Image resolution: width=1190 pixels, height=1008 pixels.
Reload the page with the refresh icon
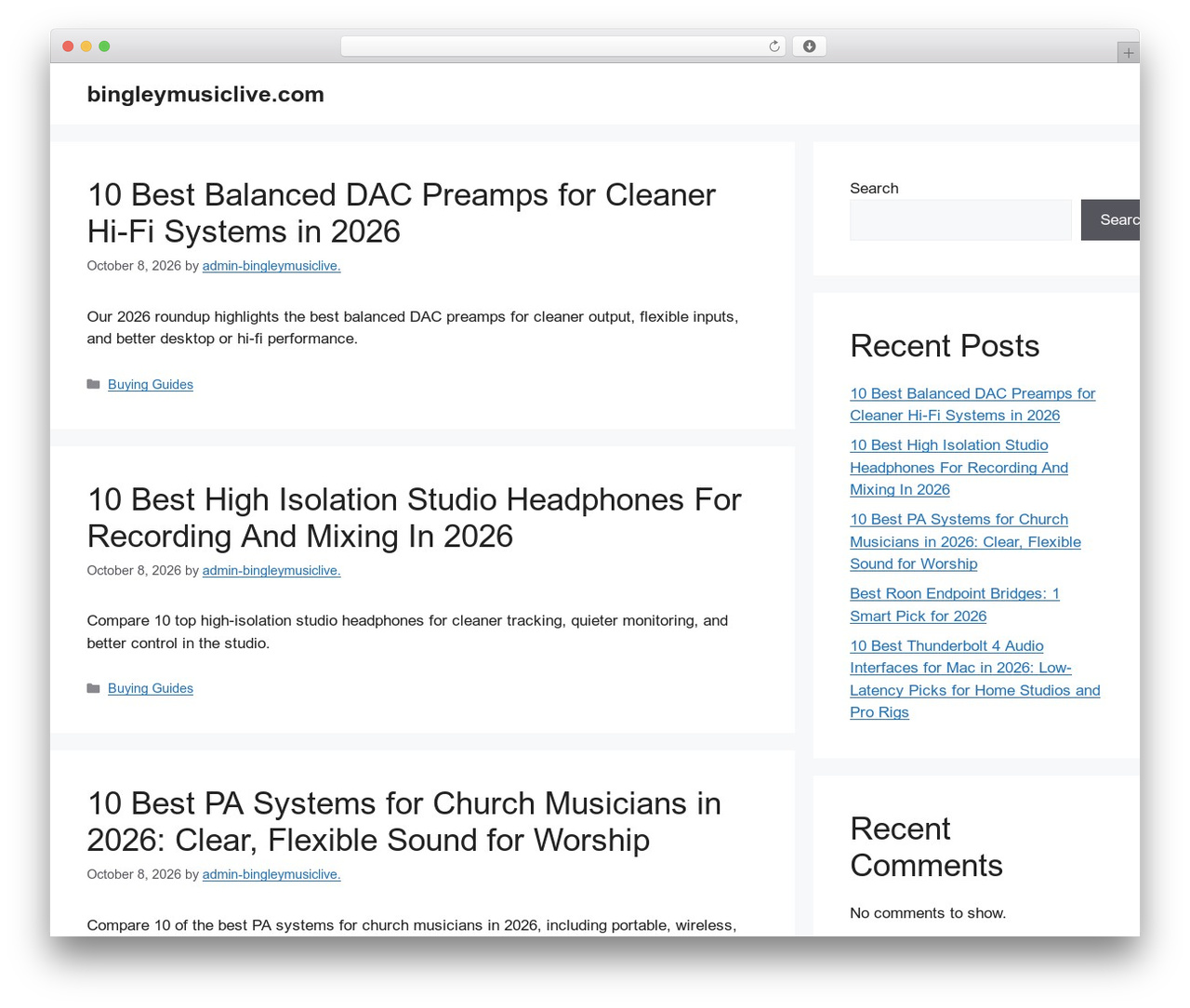click(x=773, y=46)
